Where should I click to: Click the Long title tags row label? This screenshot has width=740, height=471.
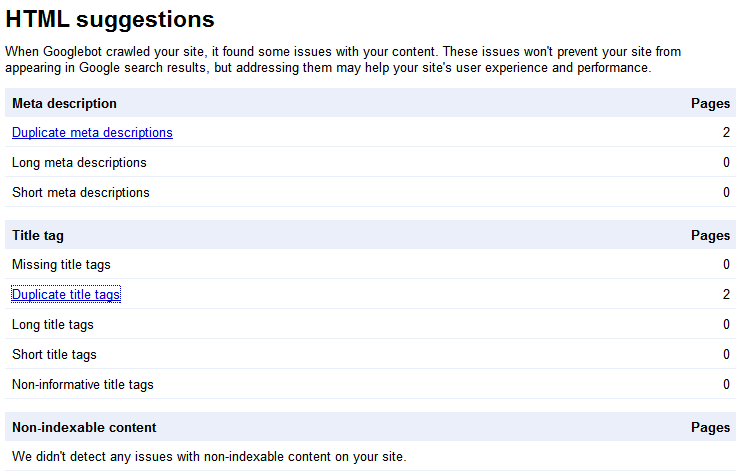(x=53, y=325)
